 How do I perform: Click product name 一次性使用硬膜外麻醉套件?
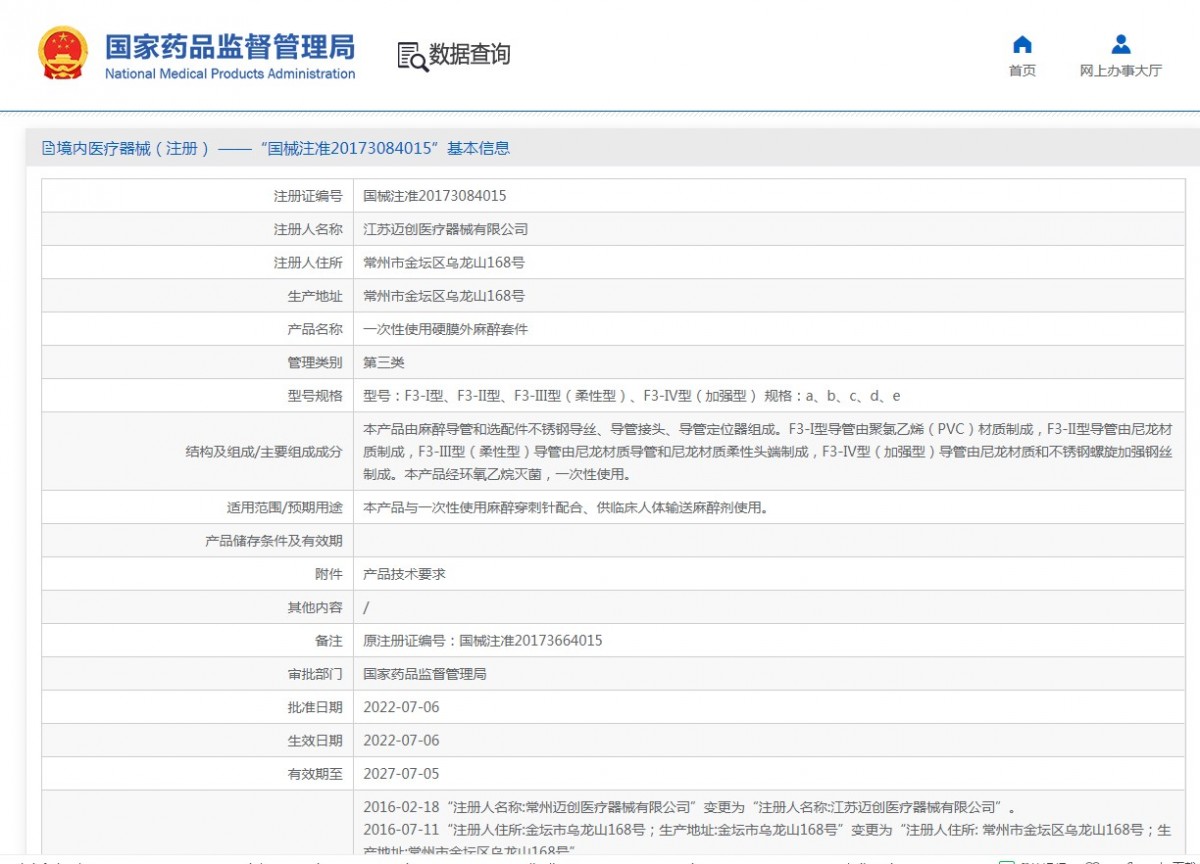(445, 329)
